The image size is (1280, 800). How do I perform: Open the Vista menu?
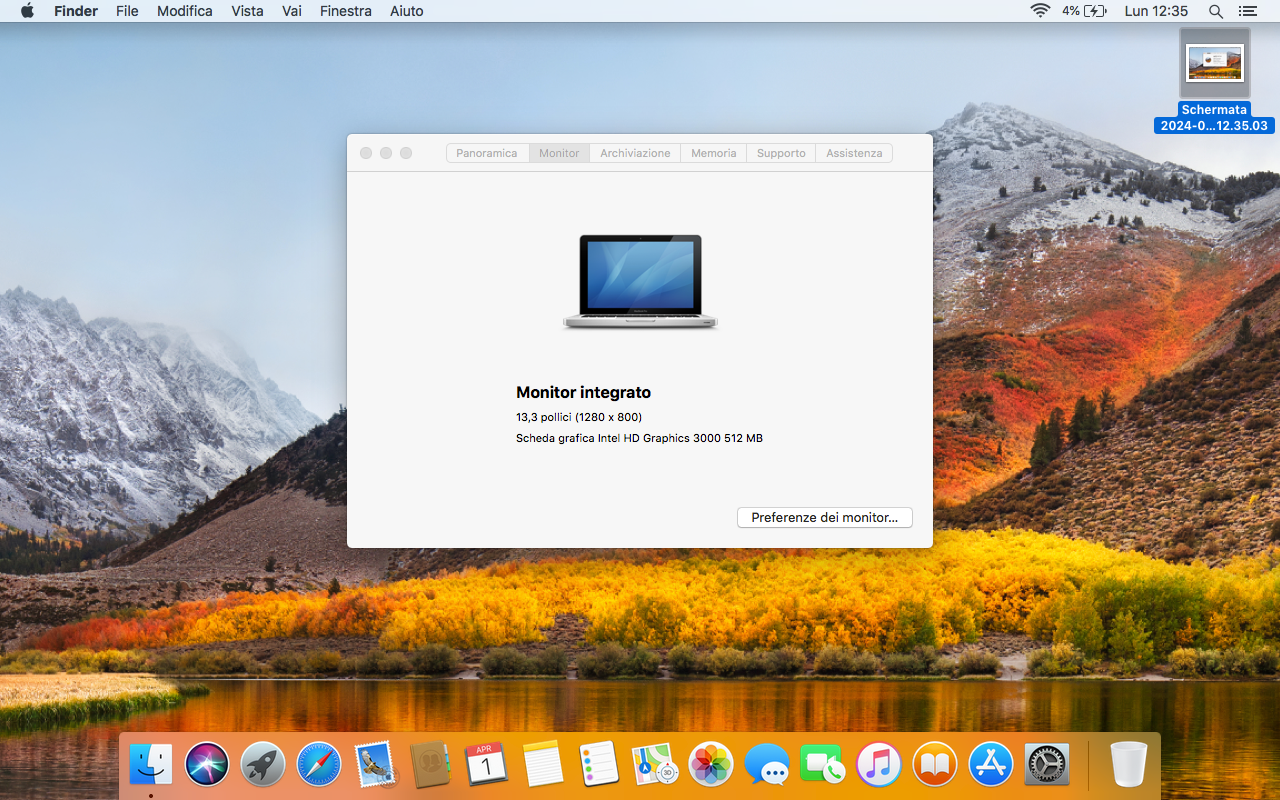pyautogui.click(x=247, y=11)
